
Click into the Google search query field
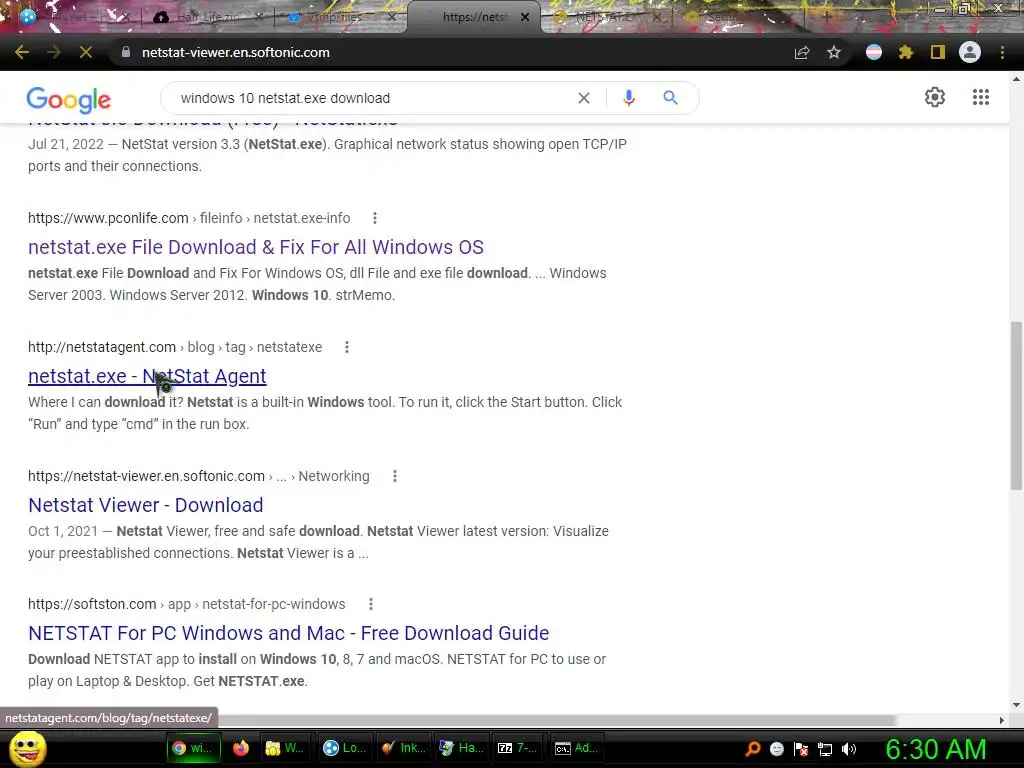click(372, 98)
